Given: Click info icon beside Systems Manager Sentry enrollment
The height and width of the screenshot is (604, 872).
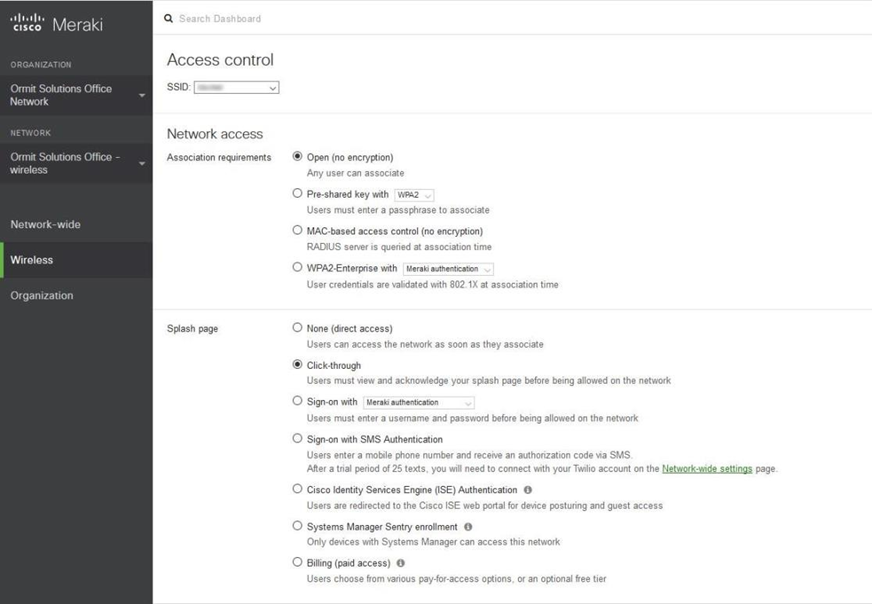Looking at the screenshot, I should coord(468,527).
